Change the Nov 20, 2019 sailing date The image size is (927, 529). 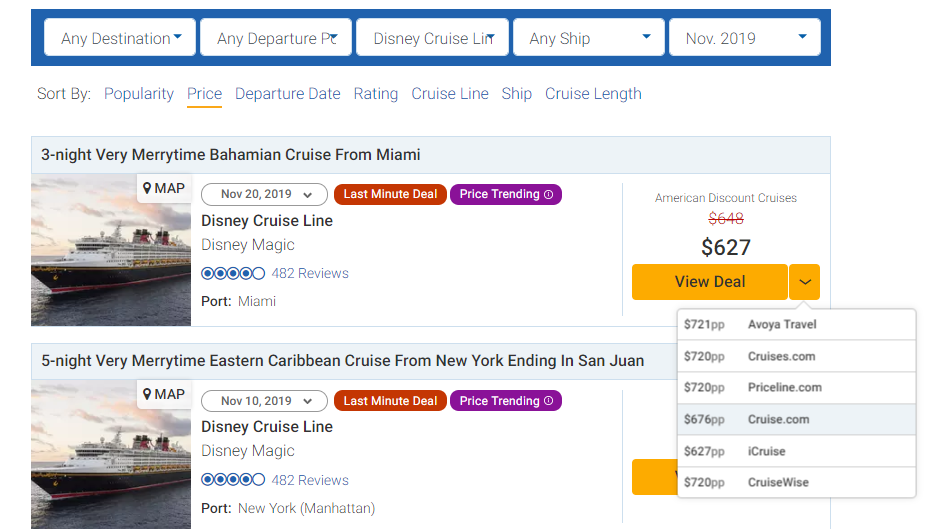[264, 194]
